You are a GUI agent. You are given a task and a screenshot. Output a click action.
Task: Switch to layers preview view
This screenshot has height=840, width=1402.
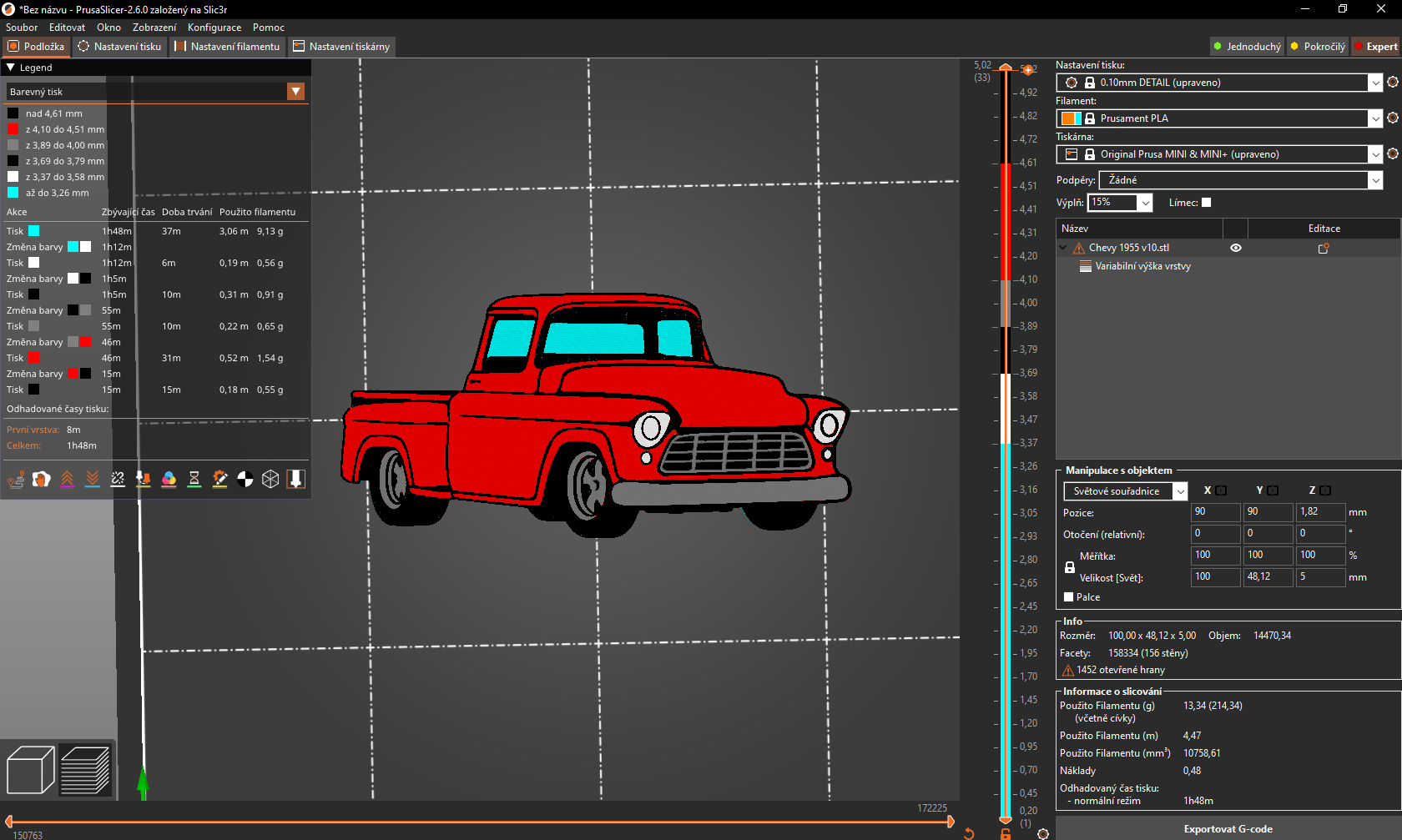[85, 769]
